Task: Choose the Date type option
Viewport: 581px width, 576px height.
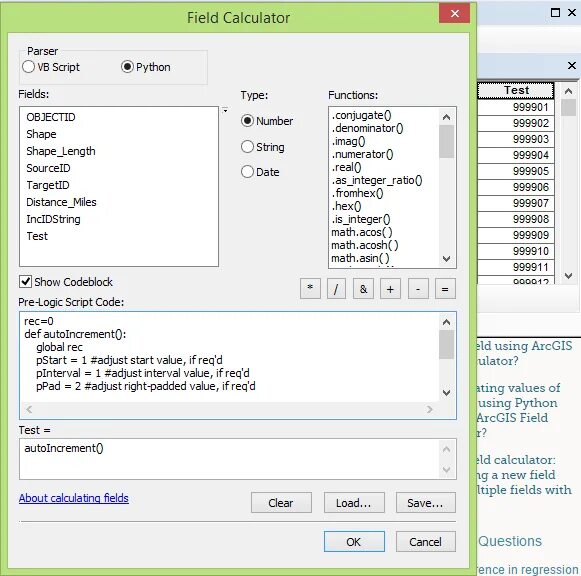Action: point(247,172)
